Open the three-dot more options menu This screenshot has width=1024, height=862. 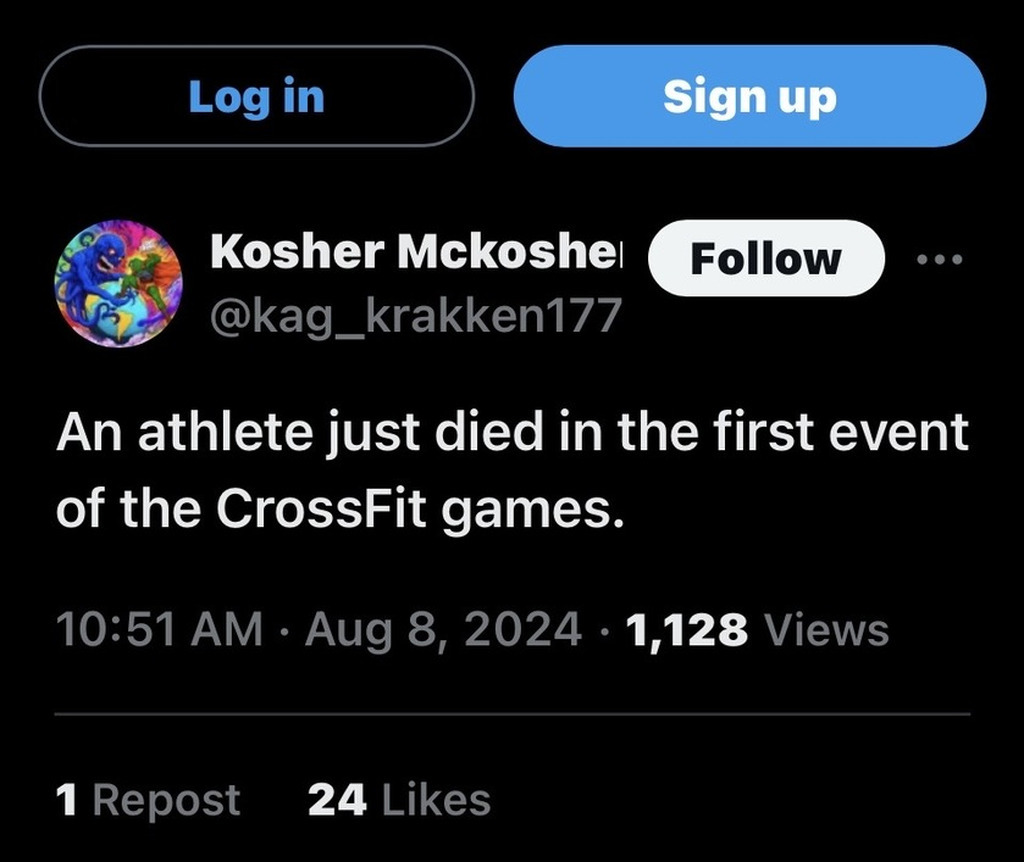[x=940, y=259]
